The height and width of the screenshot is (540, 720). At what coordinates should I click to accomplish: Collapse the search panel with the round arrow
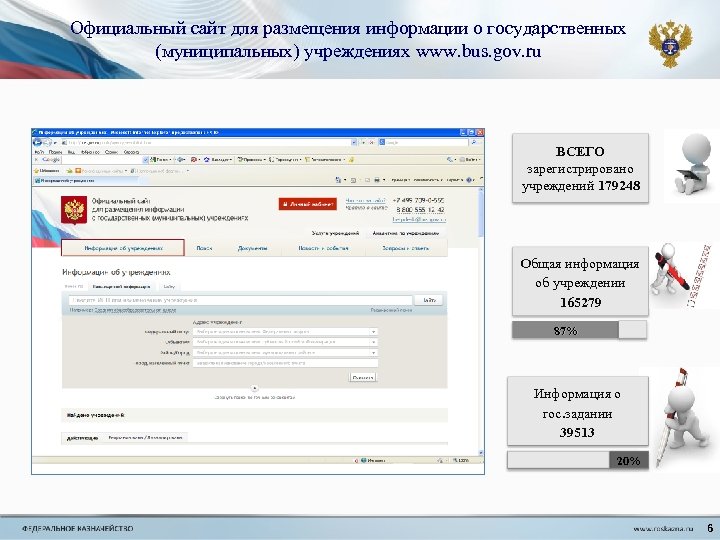pos(255,388)
